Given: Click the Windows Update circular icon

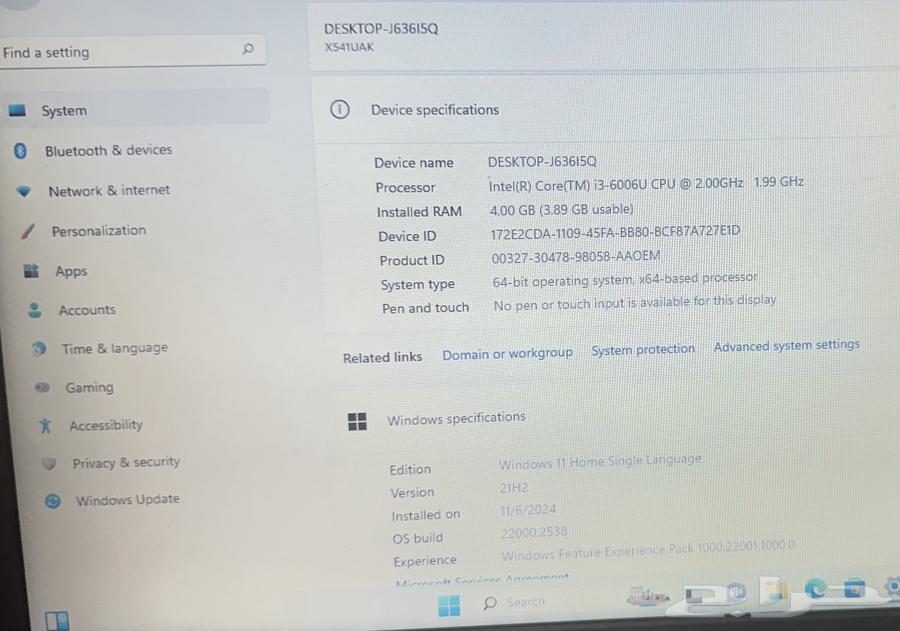Looking at the screenshot, I should click(x=53, y=501).
